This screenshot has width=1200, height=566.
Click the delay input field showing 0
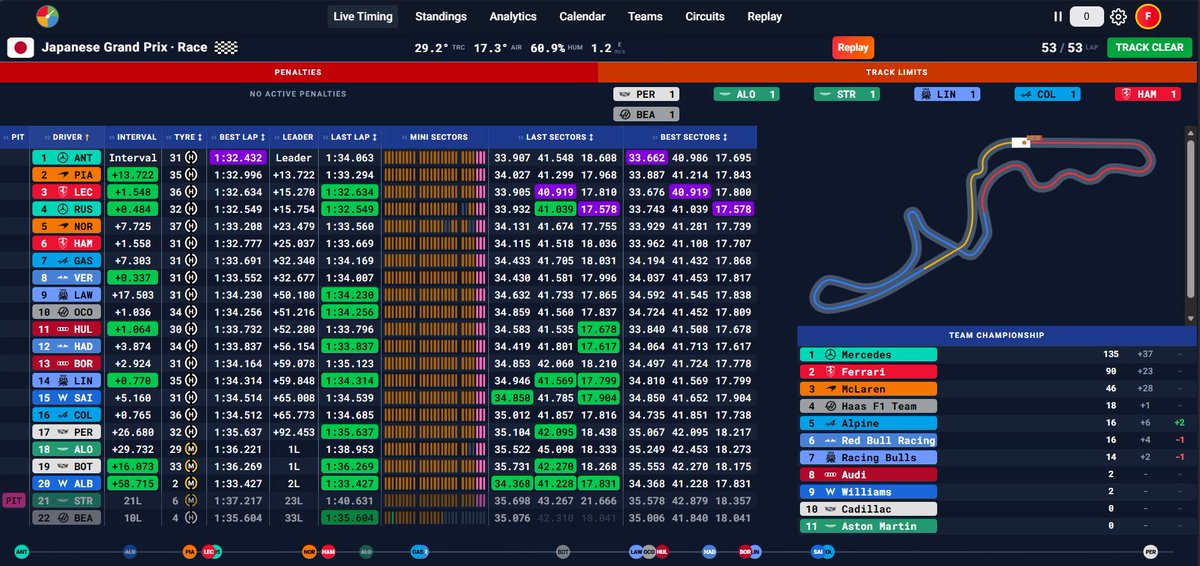point(1086,16)
